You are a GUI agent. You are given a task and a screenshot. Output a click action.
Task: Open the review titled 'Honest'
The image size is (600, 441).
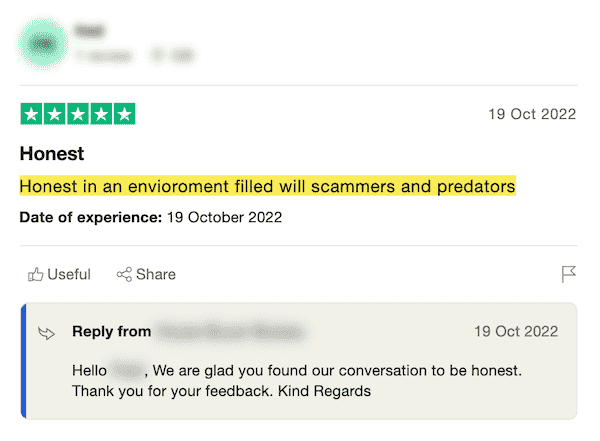pyautogui.click(x=52, y=154)
